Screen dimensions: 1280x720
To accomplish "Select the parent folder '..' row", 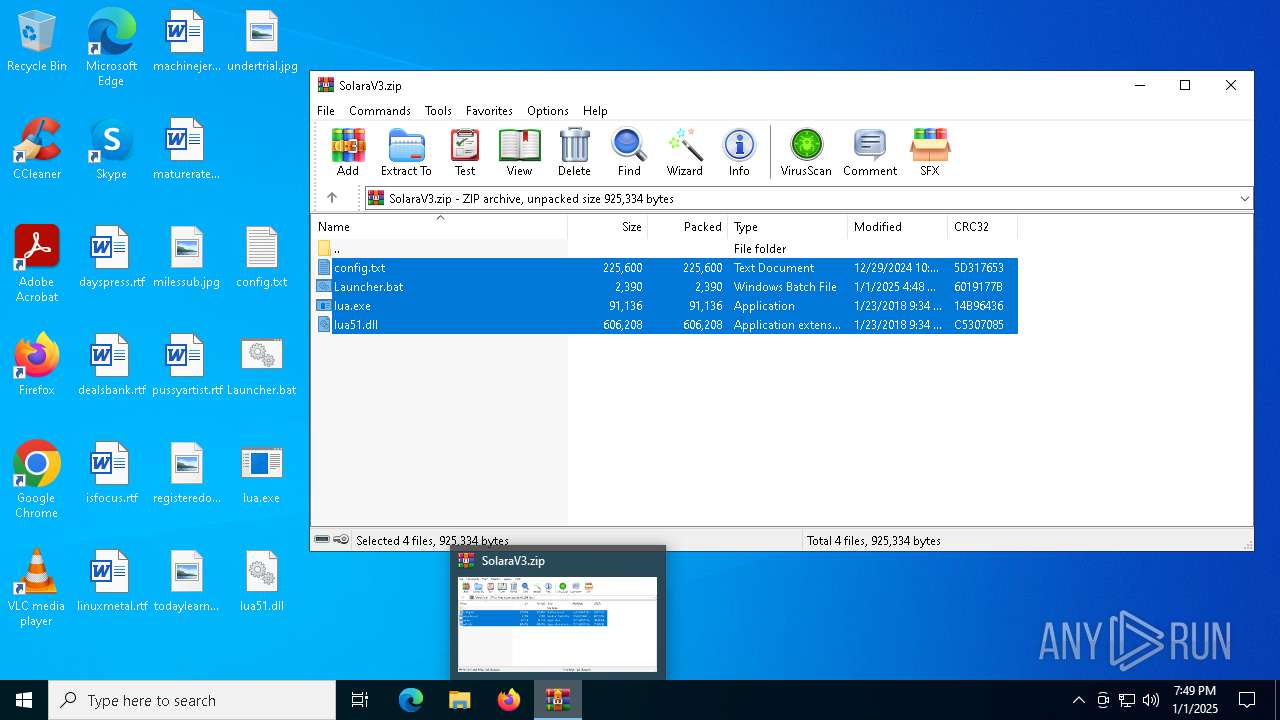I will tap(665, 248).
